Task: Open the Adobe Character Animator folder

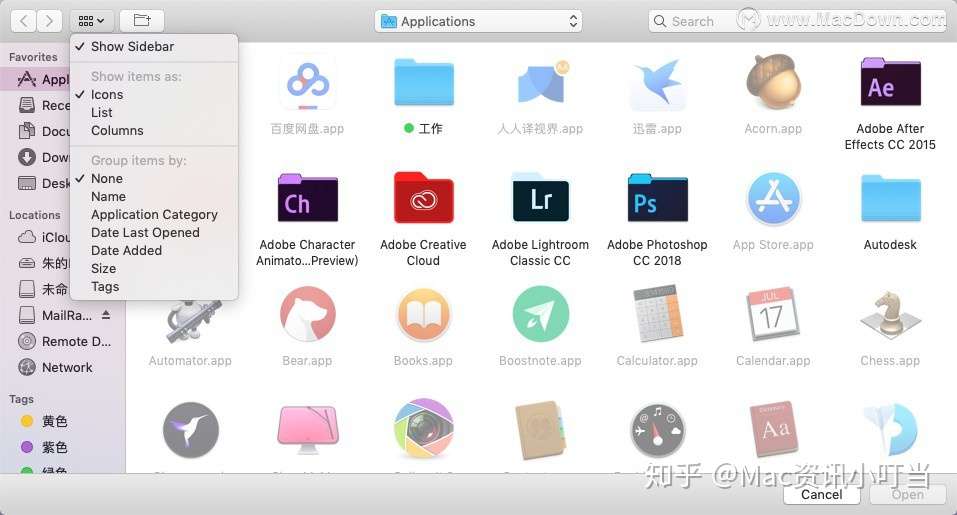Action: pyautogui.click(x=308, y=198)
